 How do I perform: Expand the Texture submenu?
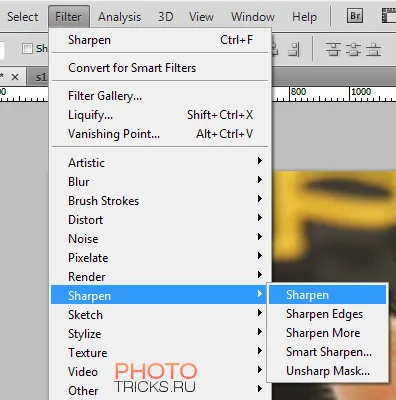tap(160, 353)
